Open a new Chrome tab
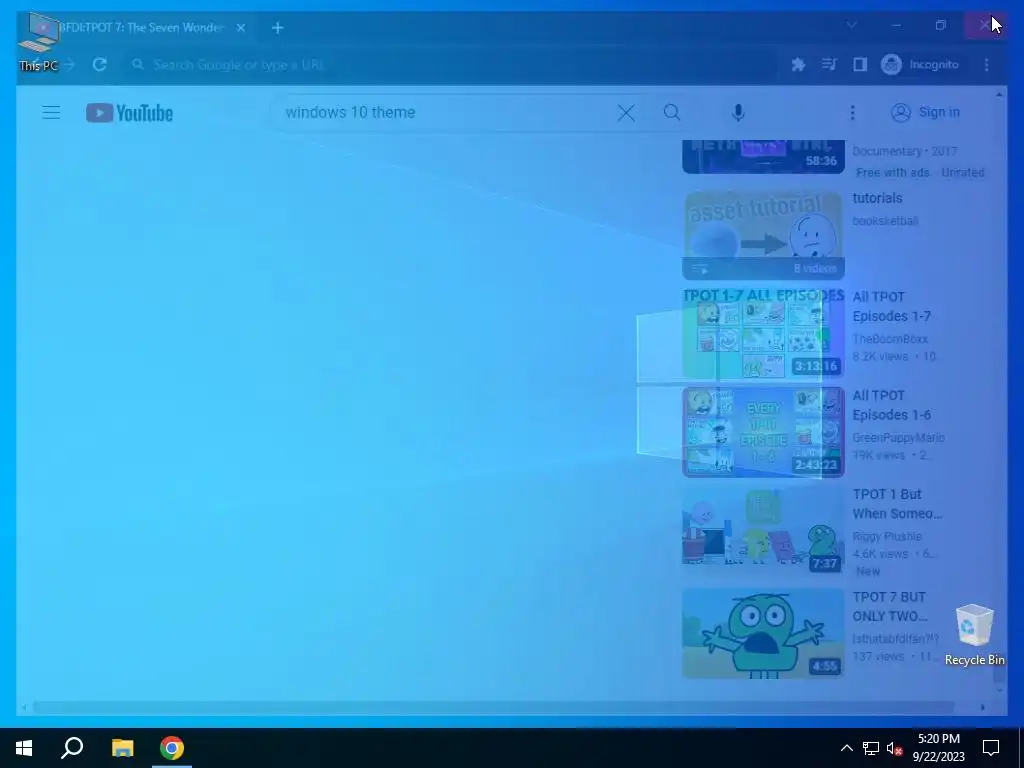1024x768 pixels. (278, 27)
